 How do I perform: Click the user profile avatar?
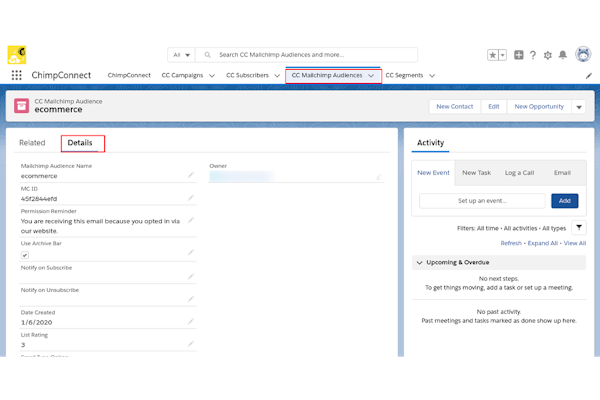pyautogui.click(x=580, y=55)
